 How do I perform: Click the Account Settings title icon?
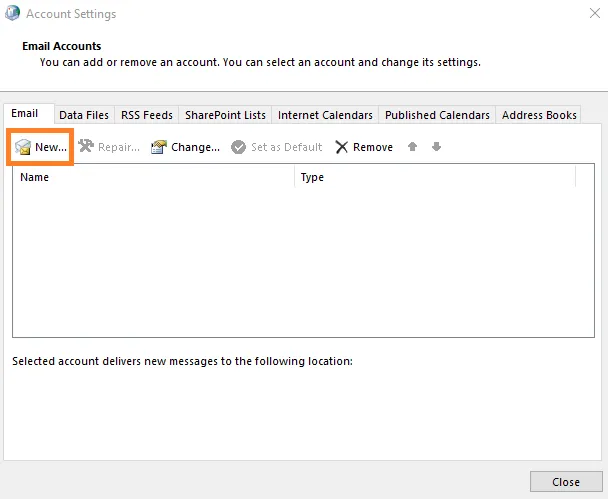12,13
